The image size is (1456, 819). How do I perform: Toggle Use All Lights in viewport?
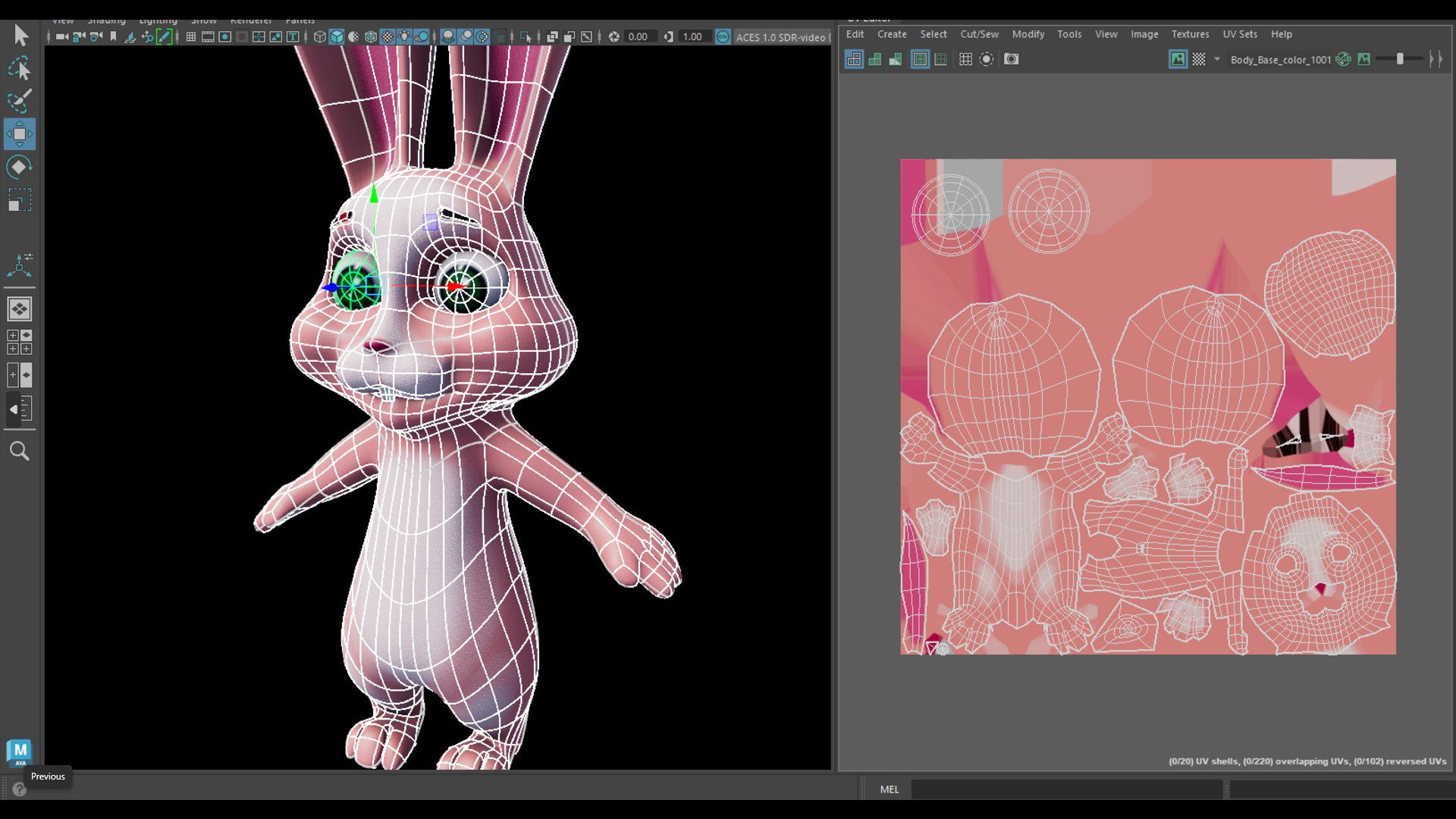point(404,36)
